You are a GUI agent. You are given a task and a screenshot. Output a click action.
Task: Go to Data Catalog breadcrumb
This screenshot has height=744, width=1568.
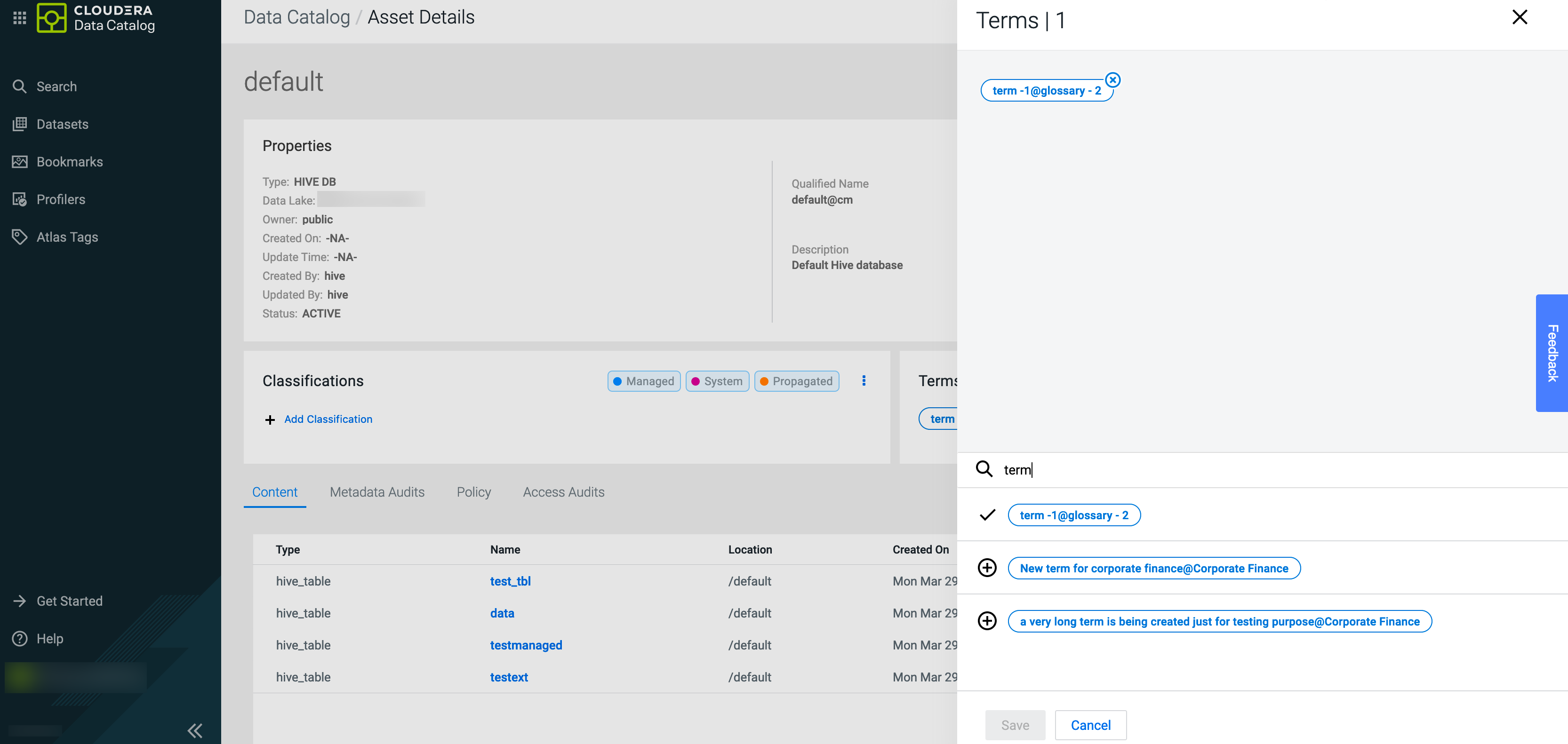[296, 17]
